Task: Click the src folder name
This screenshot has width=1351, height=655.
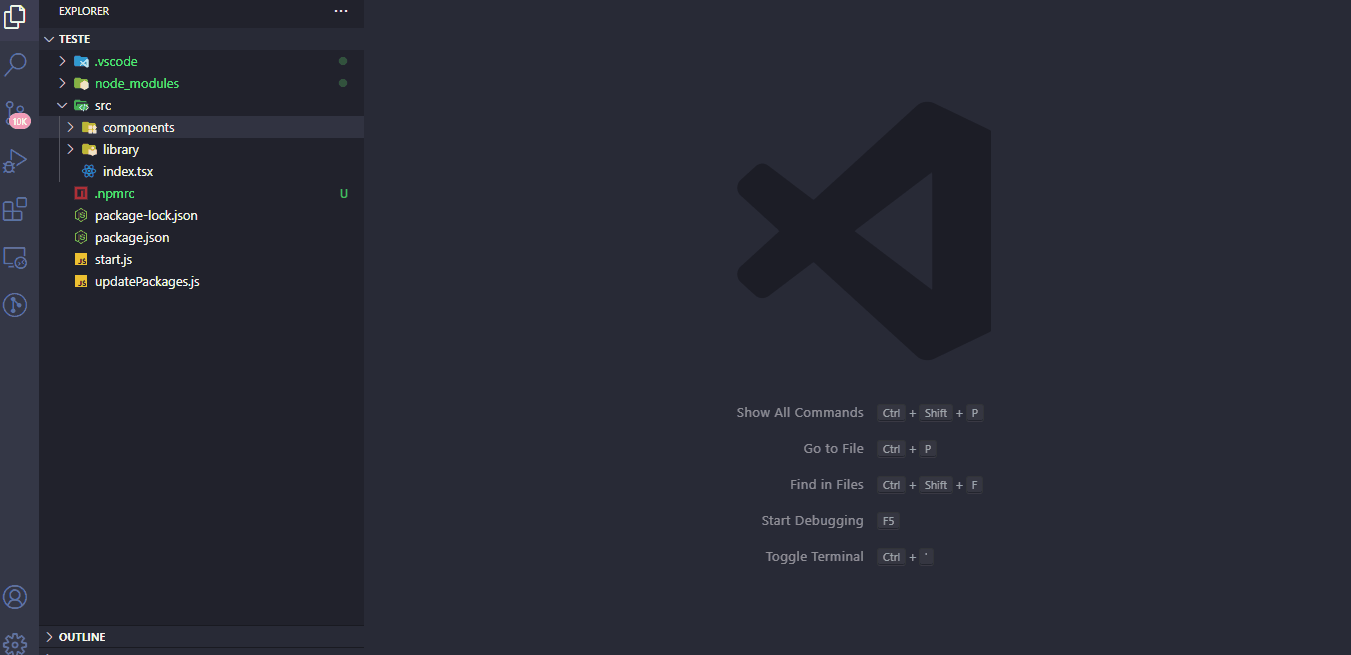Action: tap(103, 105)
